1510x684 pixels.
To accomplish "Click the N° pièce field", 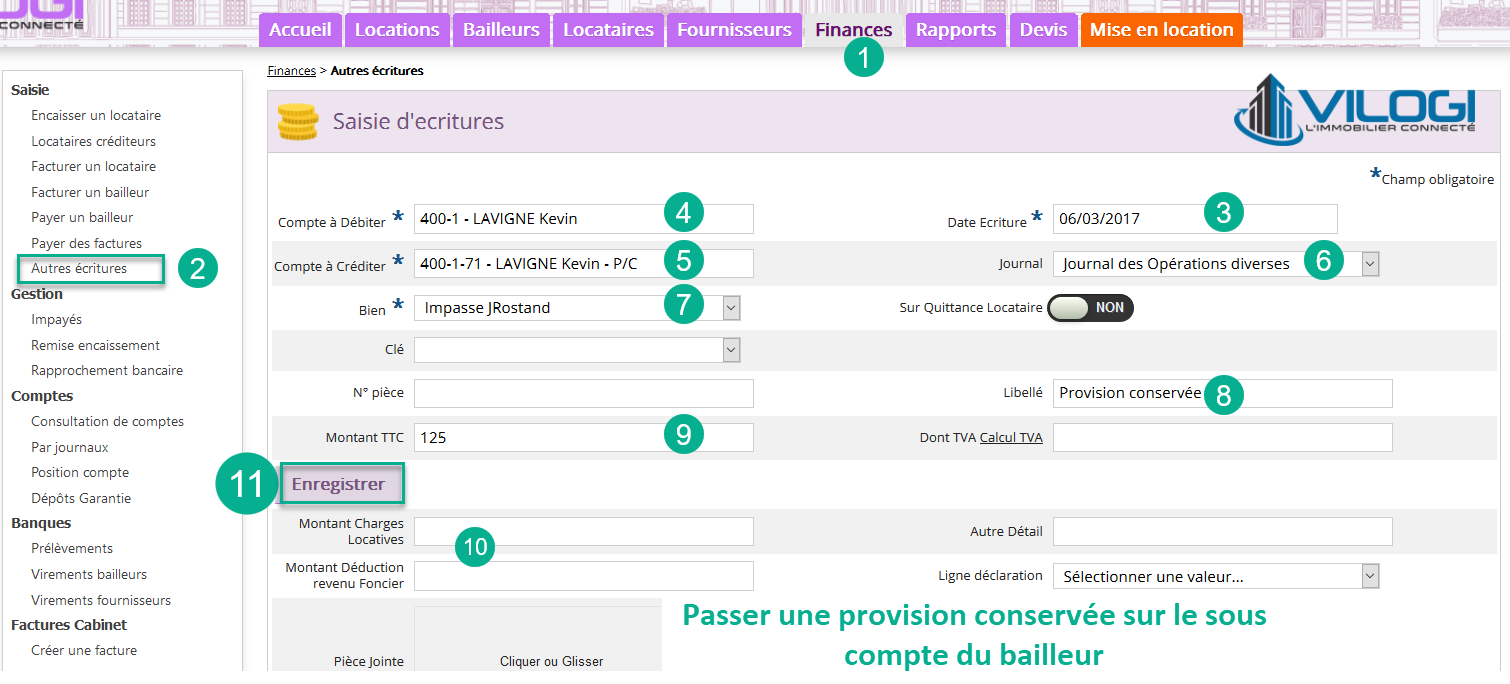I will coord(583,393).
